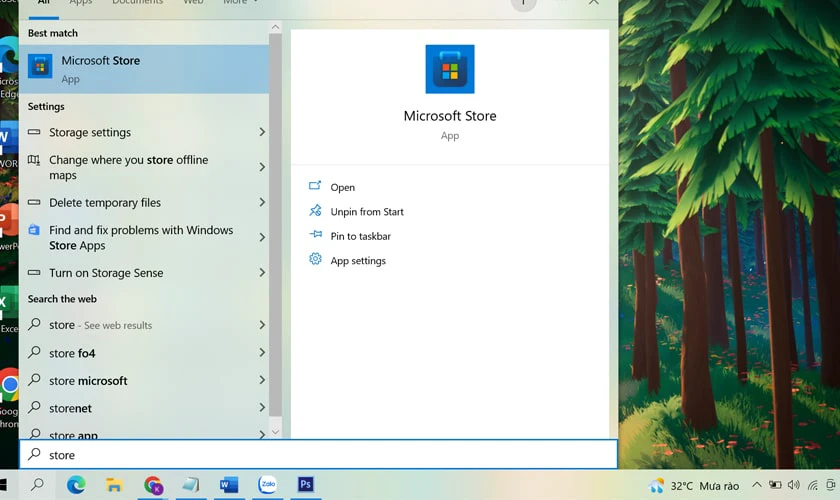This screenshot has height=500, width=840.
Task: Choose Pin to taskbar option
Action: [x=360, y=236]
